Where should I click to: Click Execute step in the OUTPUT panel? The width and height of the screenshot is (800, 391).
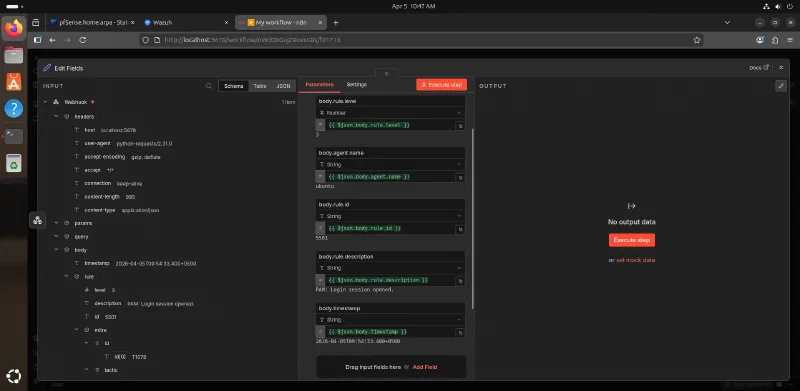(632, 240)
